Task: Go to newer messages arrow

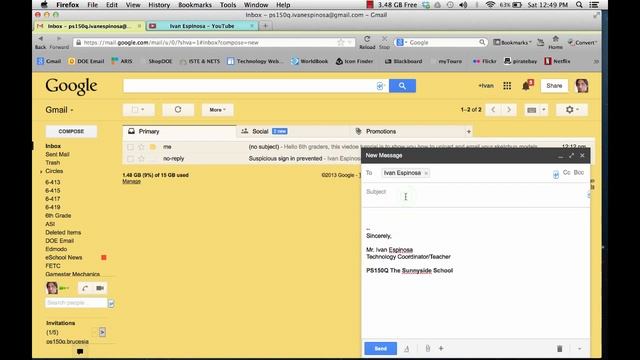Action: coord(493,109)
